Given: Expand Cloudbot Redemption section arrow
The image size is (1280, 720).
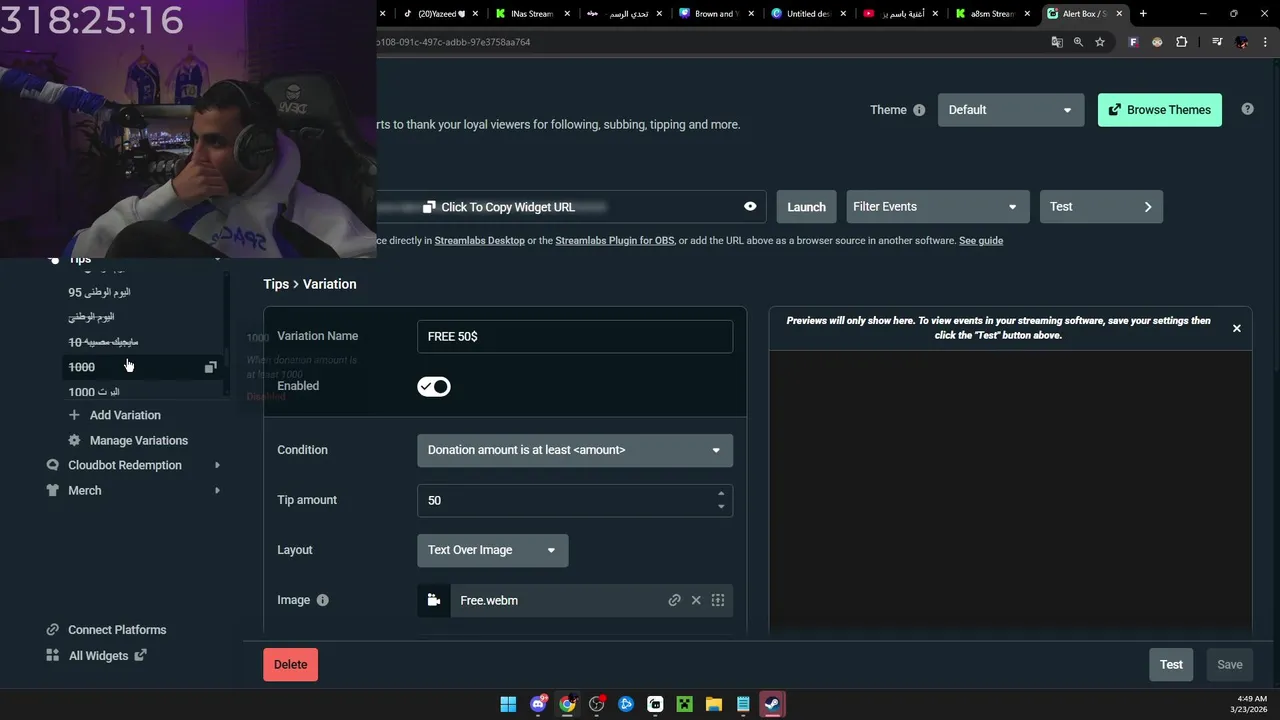Looking at the screenshot, I should click(217, 465).
